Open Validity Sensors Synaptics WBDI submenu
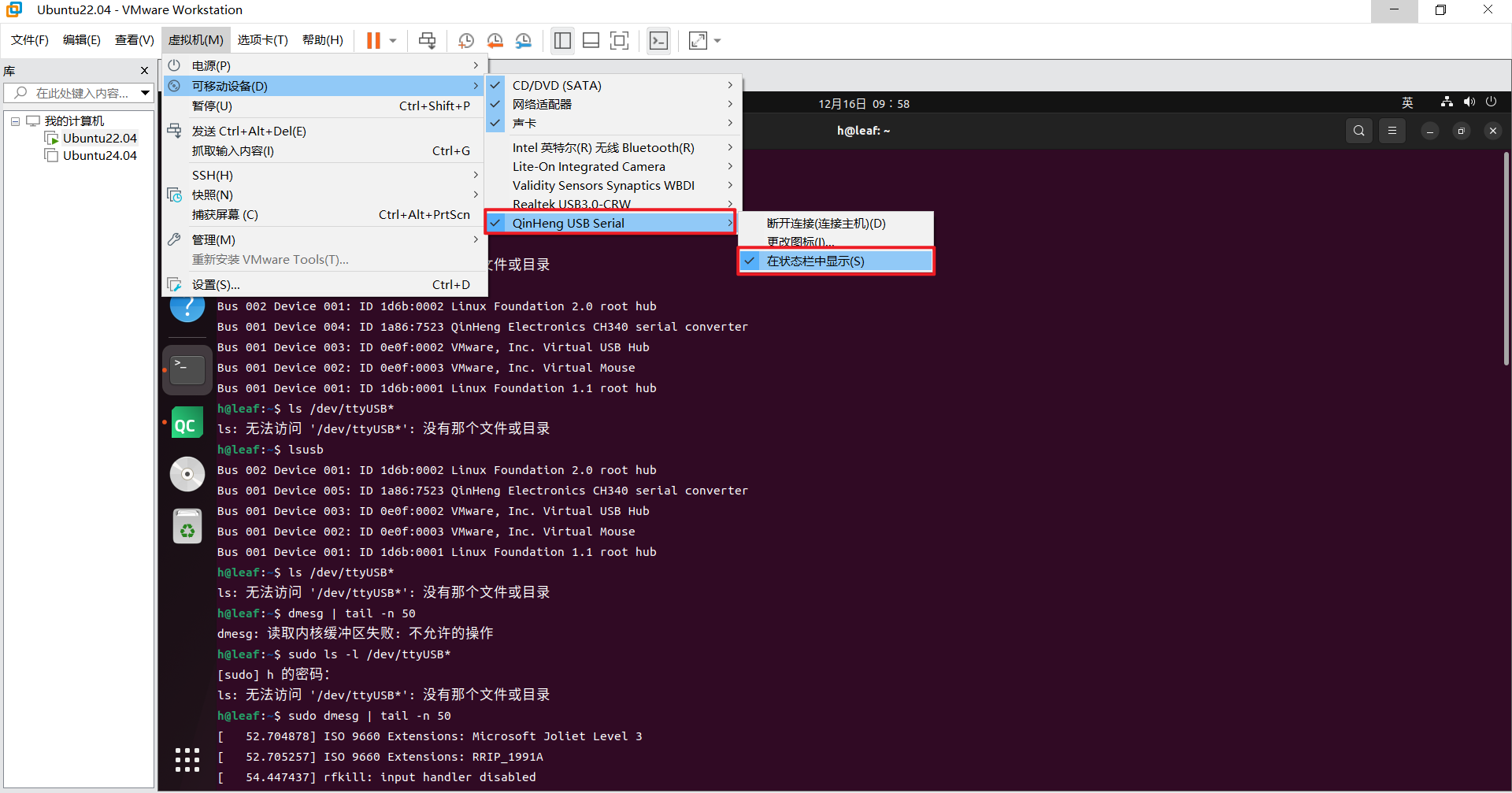The width and height of the screenshot is (1512, 793). pyautogui.click(x=612, y=185)
